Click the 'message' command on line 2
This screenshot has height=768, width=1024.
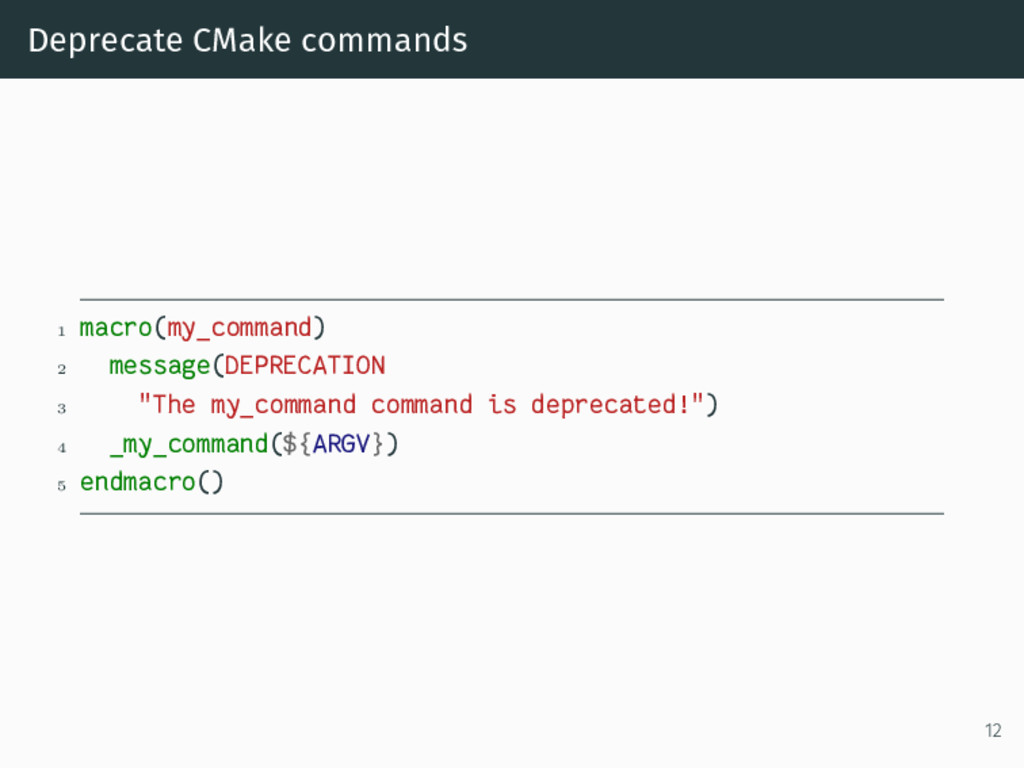point(159,366)
